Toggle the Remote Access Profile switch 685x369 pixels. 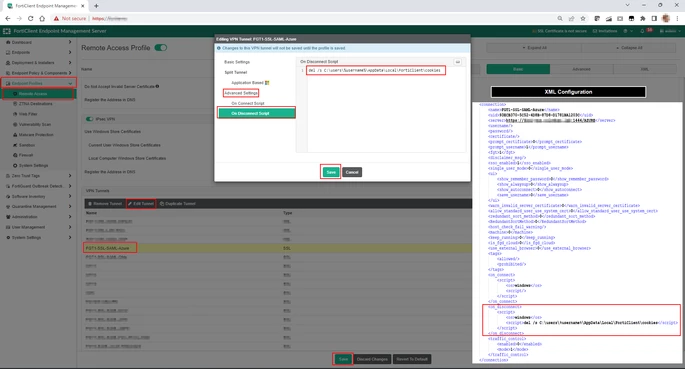click(x=161, y=48)
